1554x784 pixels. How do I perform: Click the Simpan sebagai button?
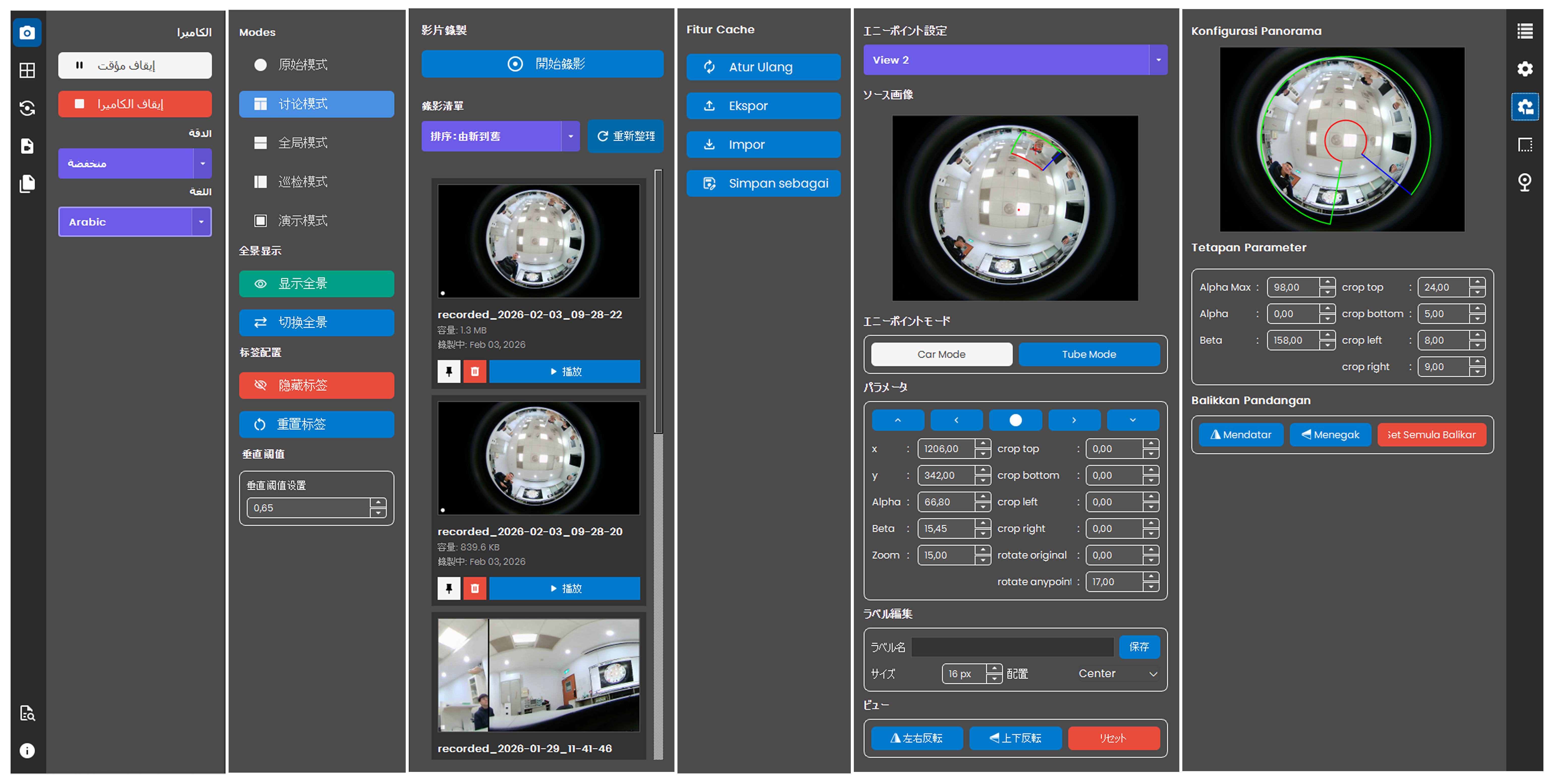click(x=763, y=183)
